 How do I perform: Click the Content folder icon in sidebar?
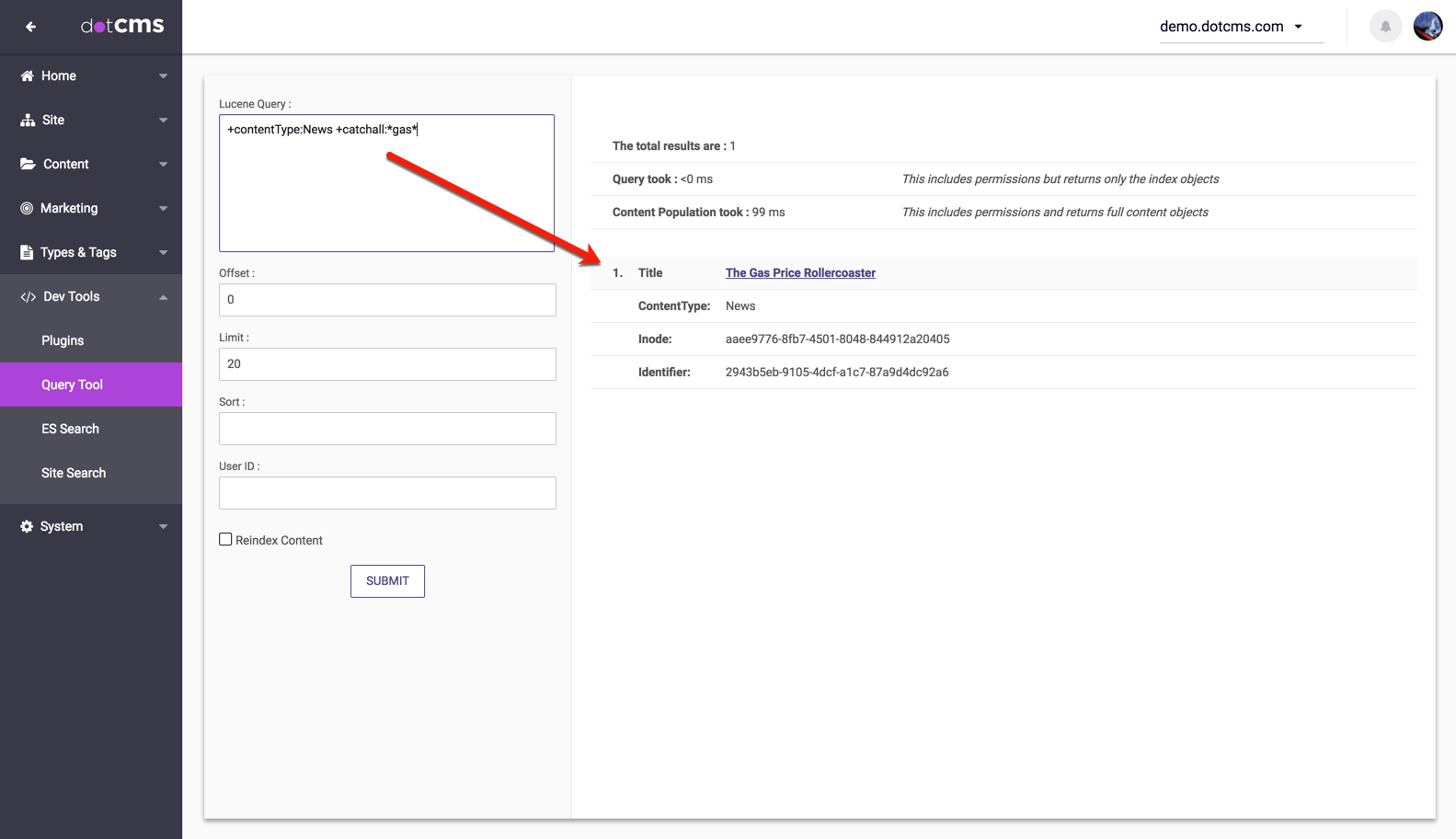[28, 164]
